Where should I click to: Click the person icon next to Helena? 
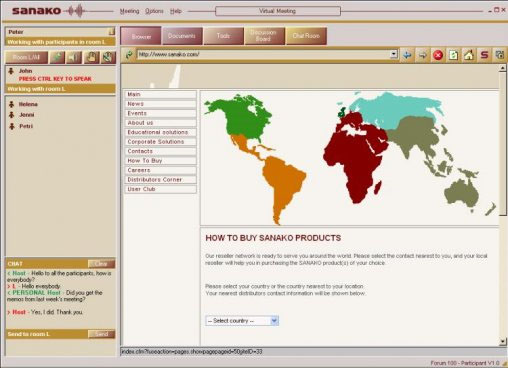(12, 104)
